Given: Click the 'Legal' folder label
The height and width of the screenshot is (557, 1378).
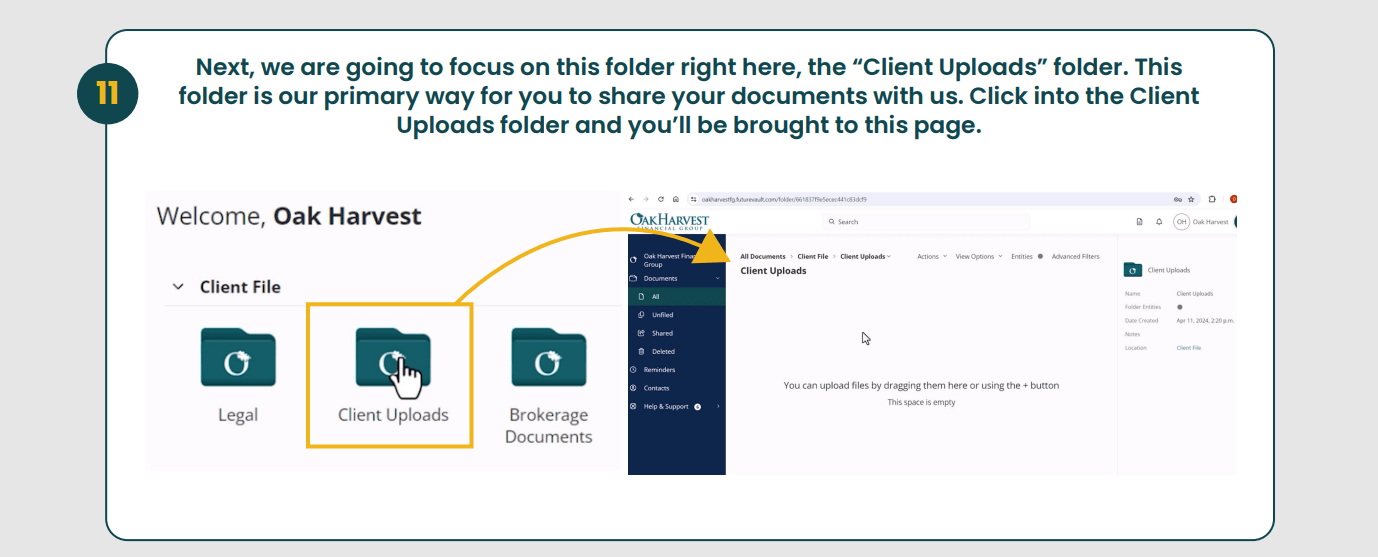Looking at the screenshot, I should coord(238,415).
